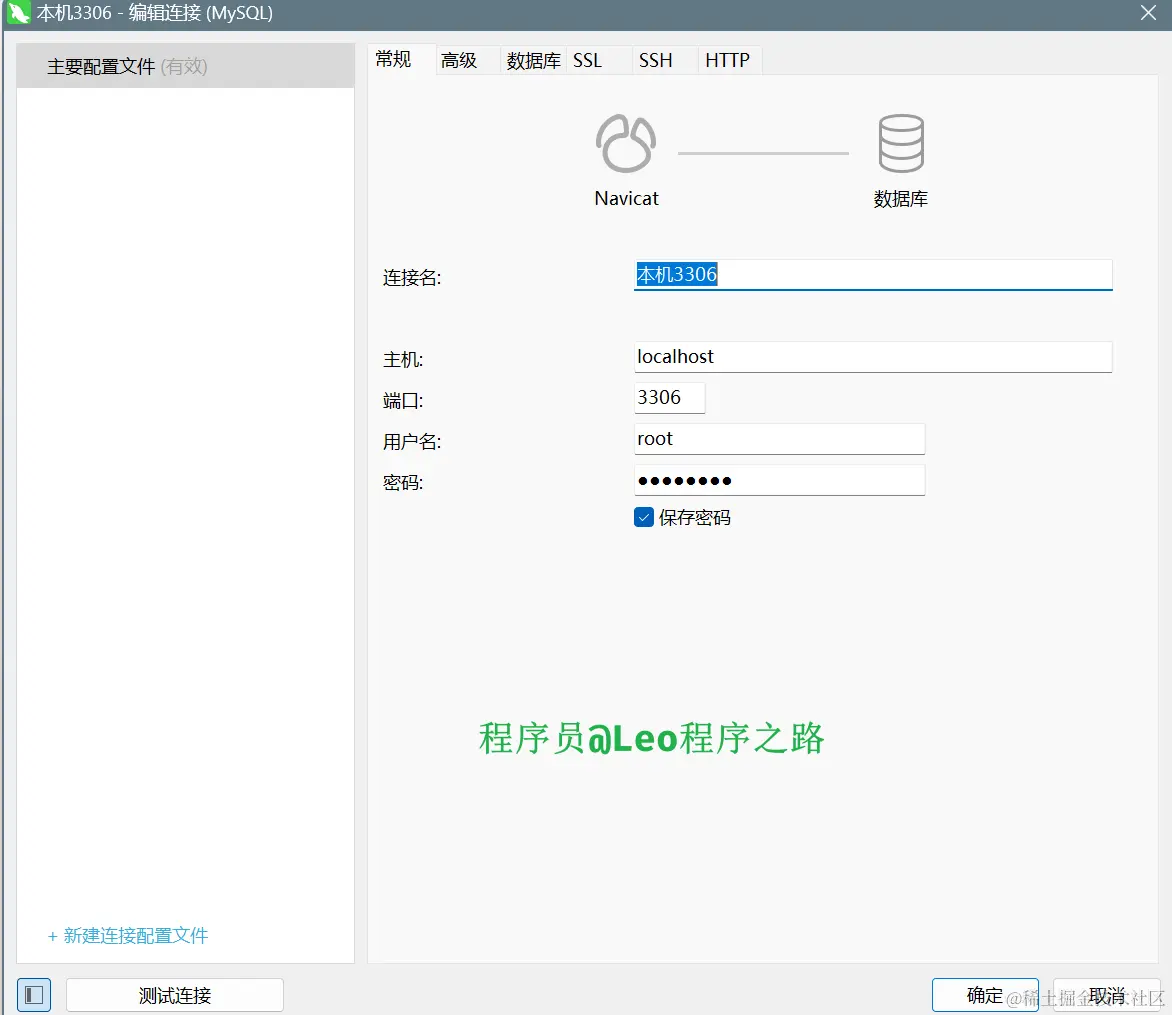Click the 主机 localhost field
1172x1015 pixels.
(873, 357)
